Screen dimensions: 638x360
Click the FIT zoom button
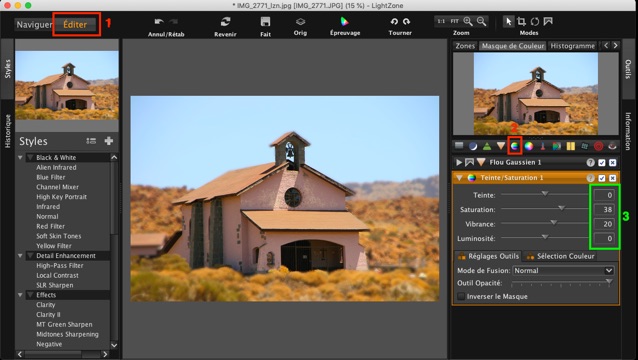pyautogui.click(x=454, y=21)
